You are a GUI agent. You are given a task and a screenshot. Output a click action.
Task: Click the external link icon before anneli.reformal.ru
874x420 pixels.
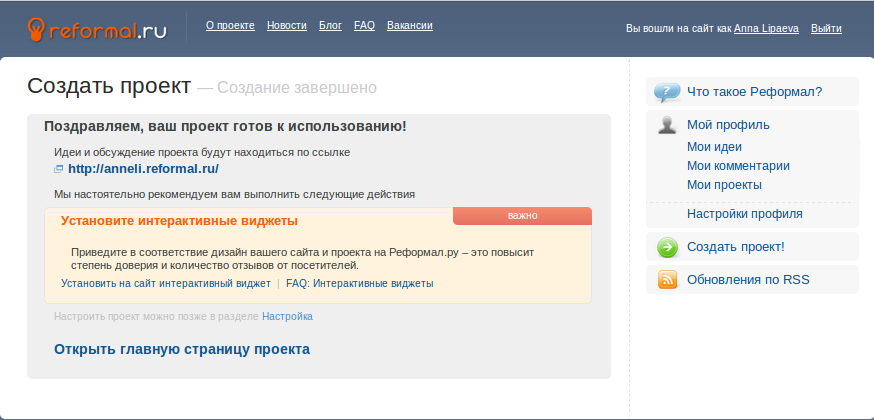(59, 170)
